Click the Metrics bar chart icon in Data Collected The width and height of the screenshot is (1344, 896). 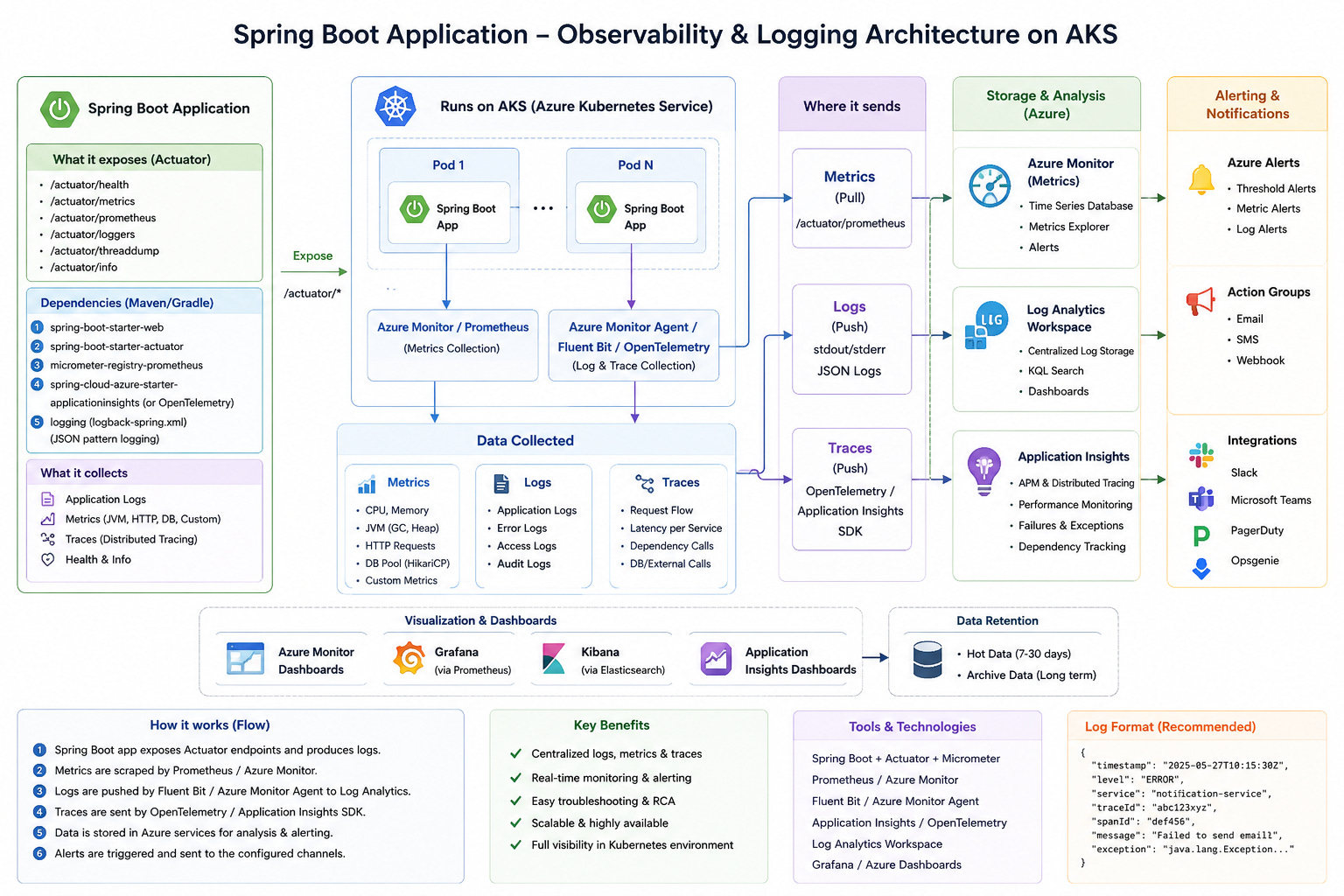[x=367, y=484]
